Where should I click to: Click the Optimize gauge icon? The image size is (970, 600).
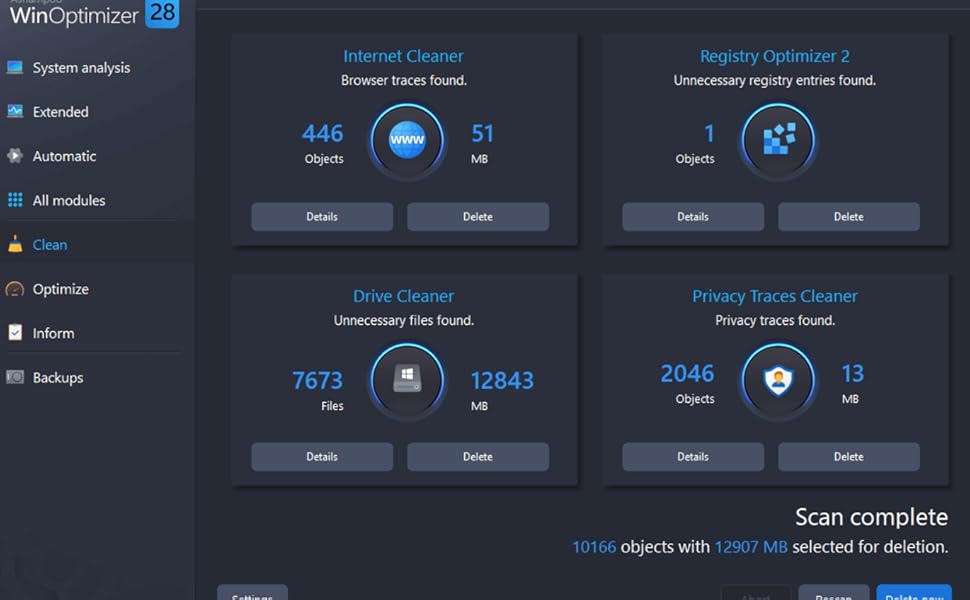coord(14,288)
